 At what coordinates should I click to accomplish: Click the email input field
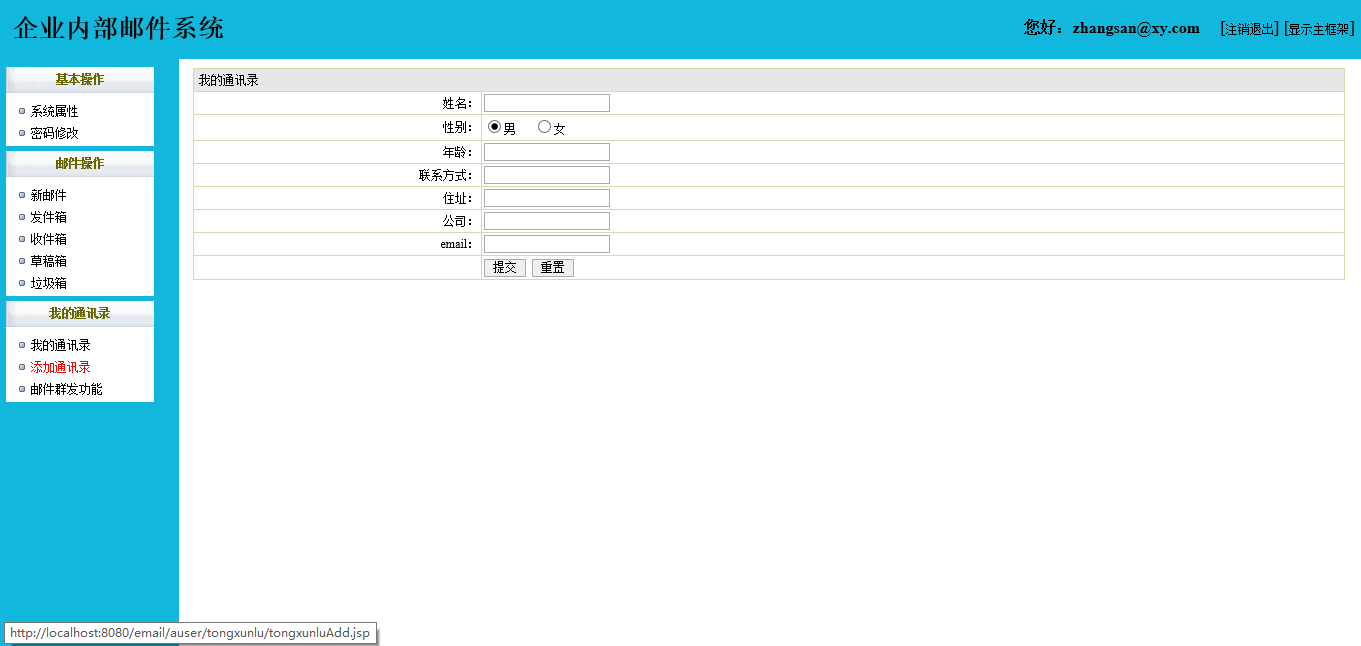tap(547, 244)
